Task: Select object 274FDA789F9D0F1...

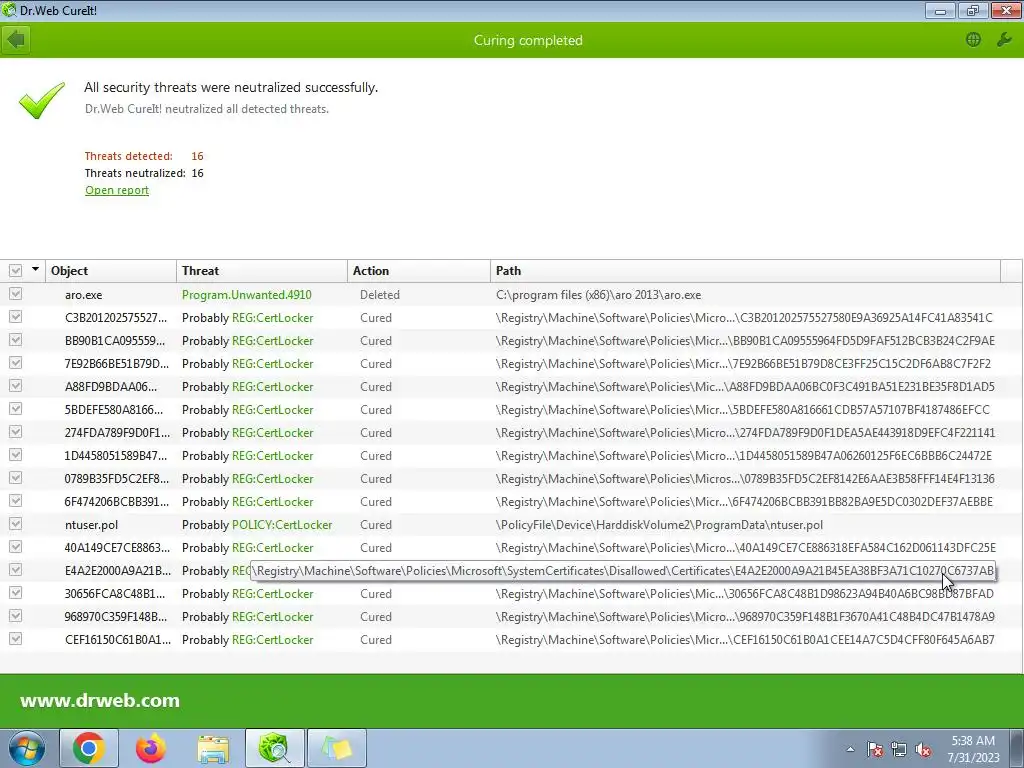Action: click(x=117, y=433)
